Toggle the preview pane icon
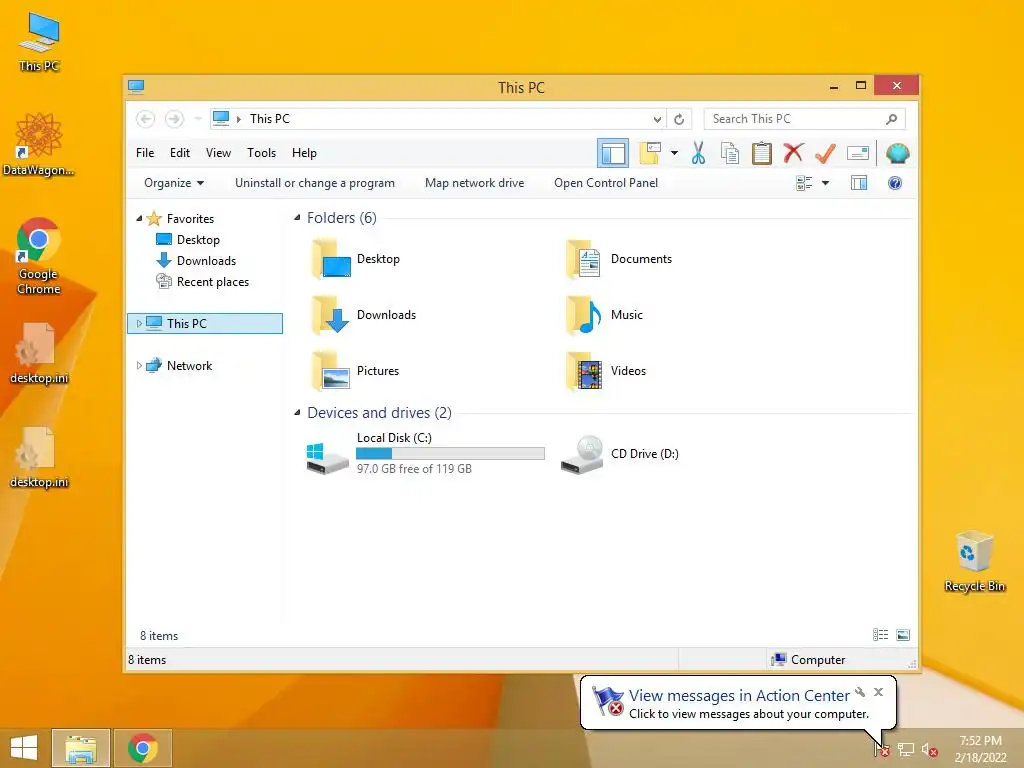This screenshot has height=768, width=1024. click(x=859, y=183)
